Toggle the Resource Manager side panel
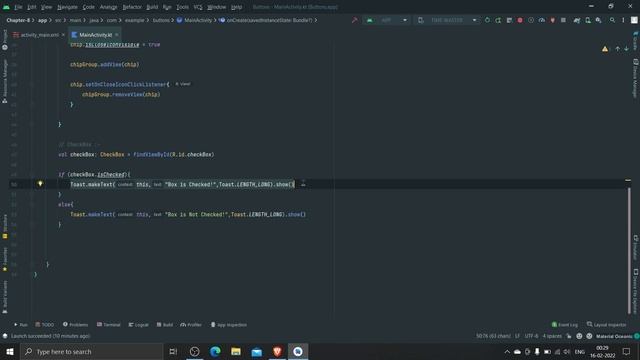Viewport: 640px width, 360px height. point(5,81)
